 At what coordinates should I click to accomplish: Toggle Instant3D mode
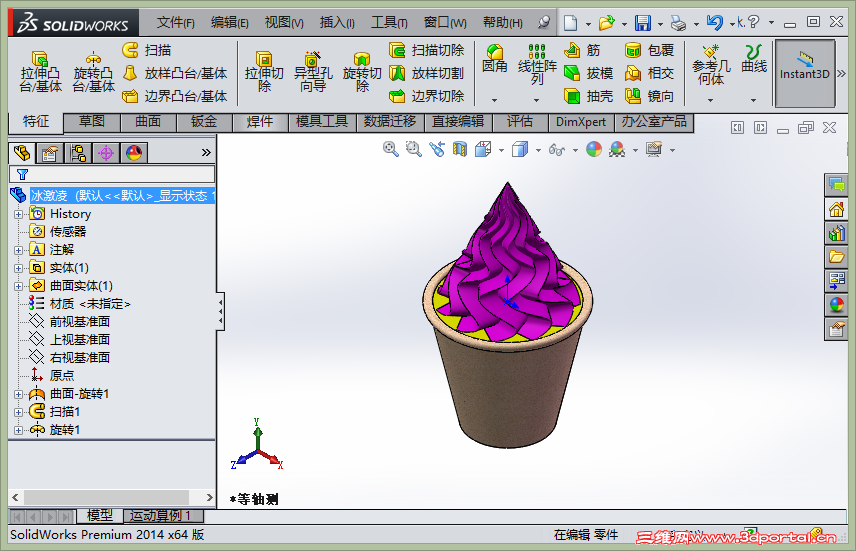(x=805, y=72)
